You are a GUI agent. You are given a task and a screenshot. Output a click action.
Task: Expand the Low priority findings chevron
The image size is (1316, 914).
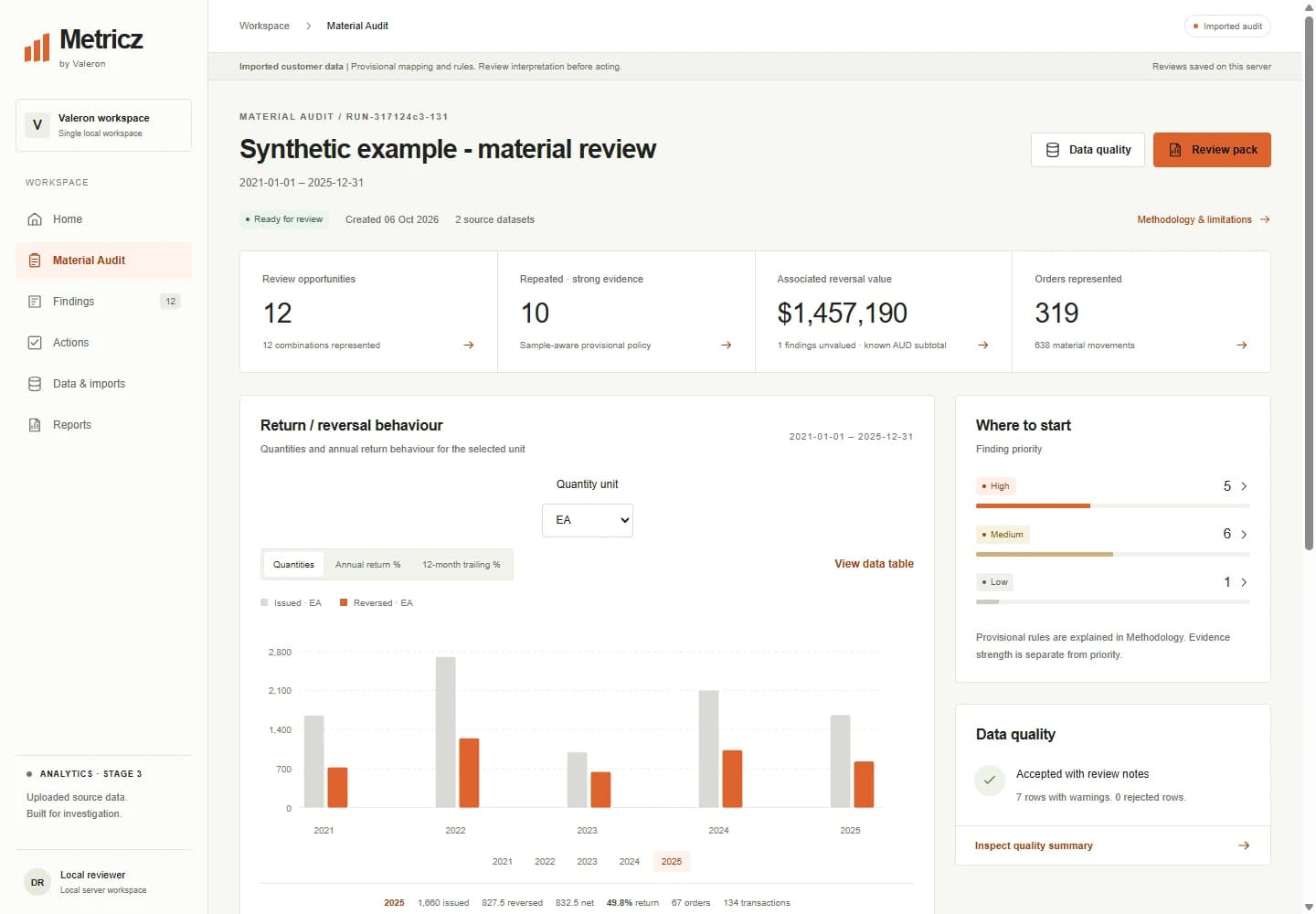coord(1244,582)
